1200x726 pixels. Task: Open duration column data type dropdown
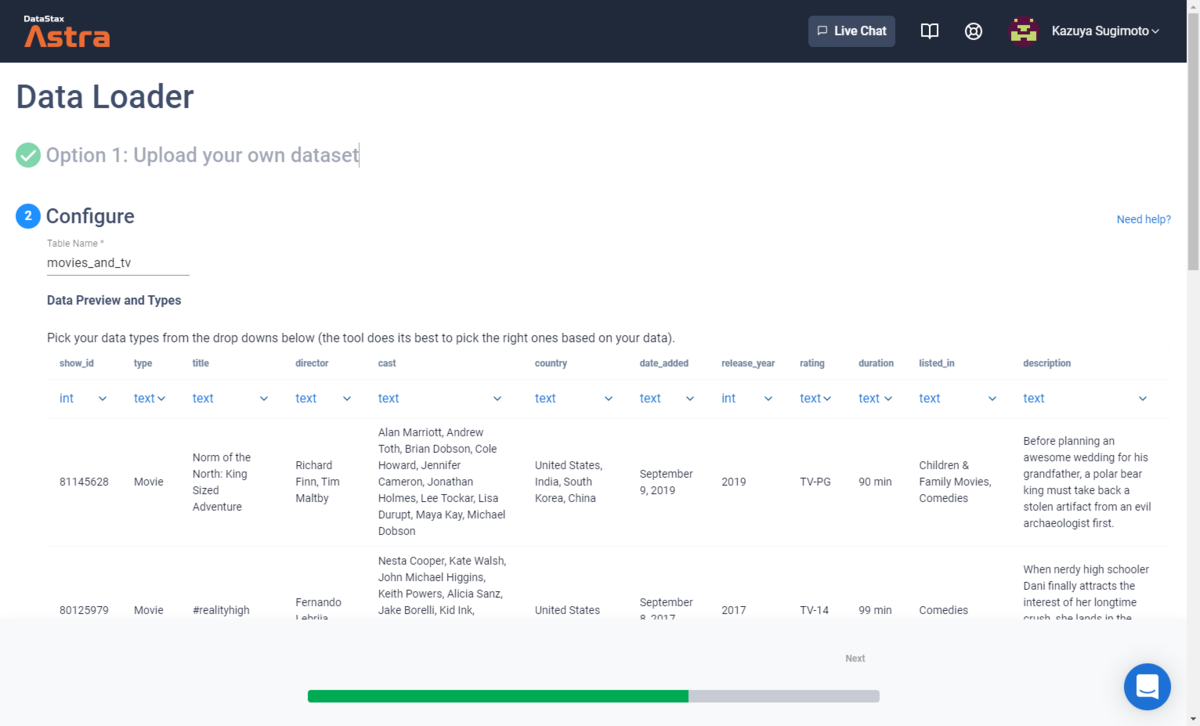(x=875, y=398)
